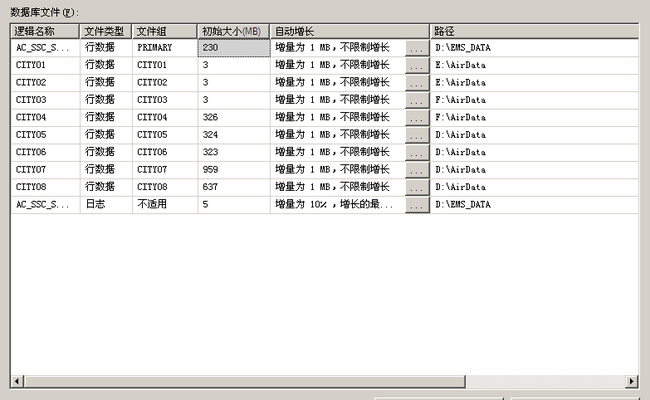Select the initial size cell showing 637
650x400 pixels.
coord(234,187)
